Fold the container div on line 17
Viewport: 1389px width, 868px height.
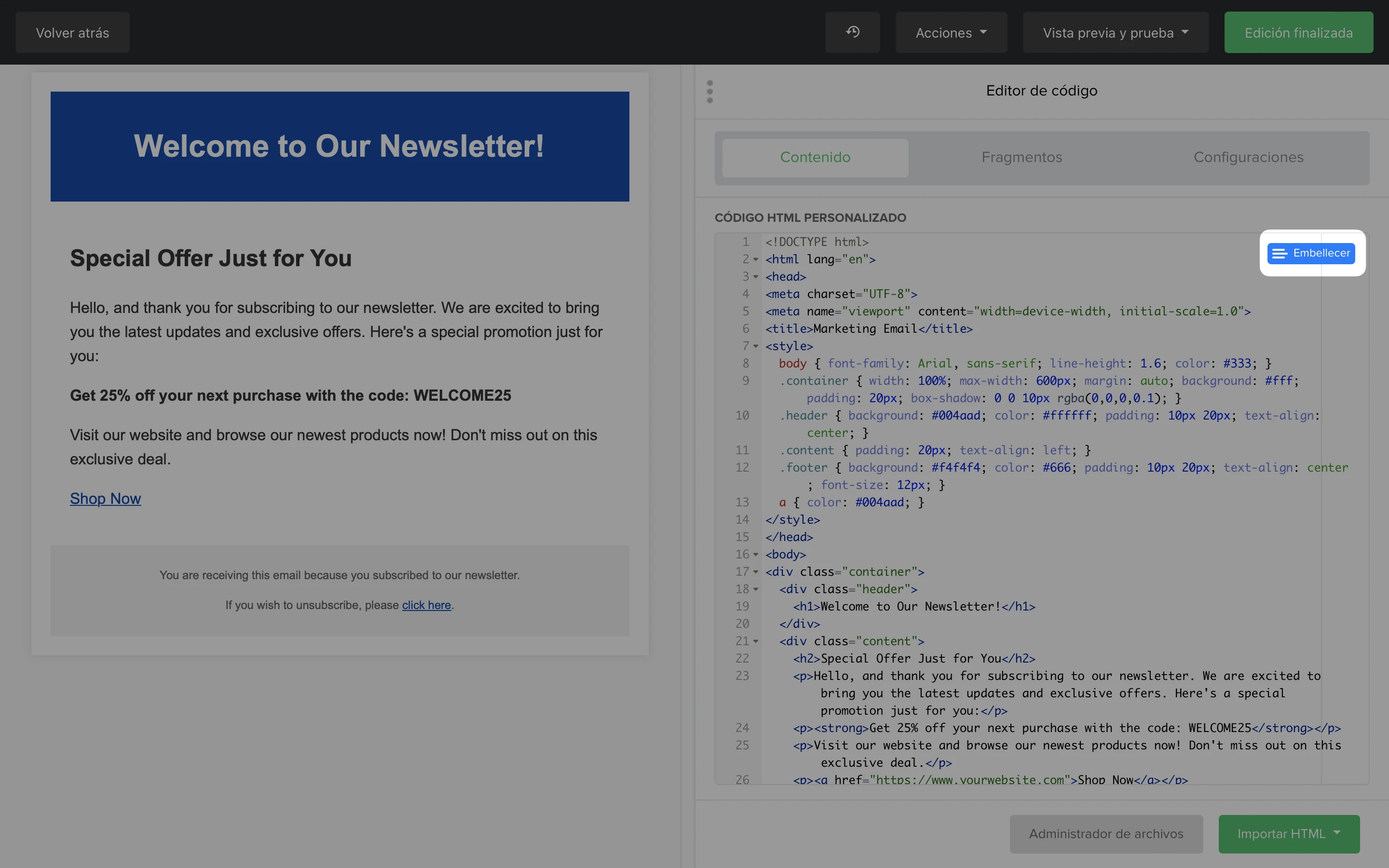coord(756,572)
